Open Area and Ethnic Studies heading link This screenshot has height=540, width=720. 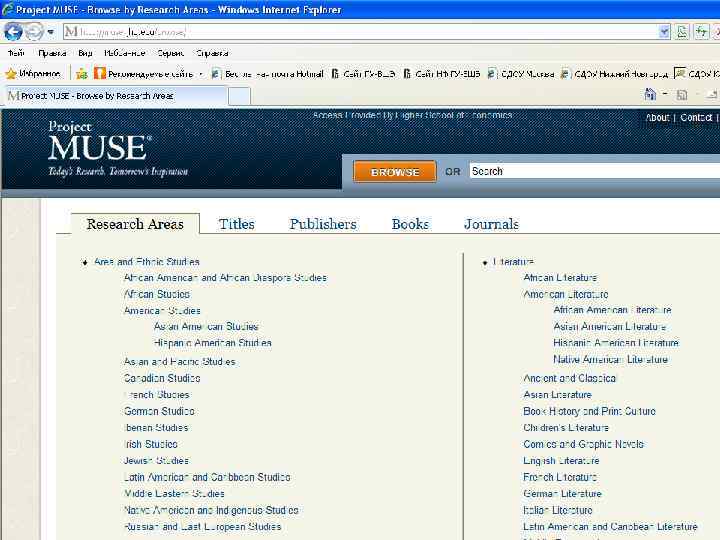pyautogui.click(x=146, y=262)
